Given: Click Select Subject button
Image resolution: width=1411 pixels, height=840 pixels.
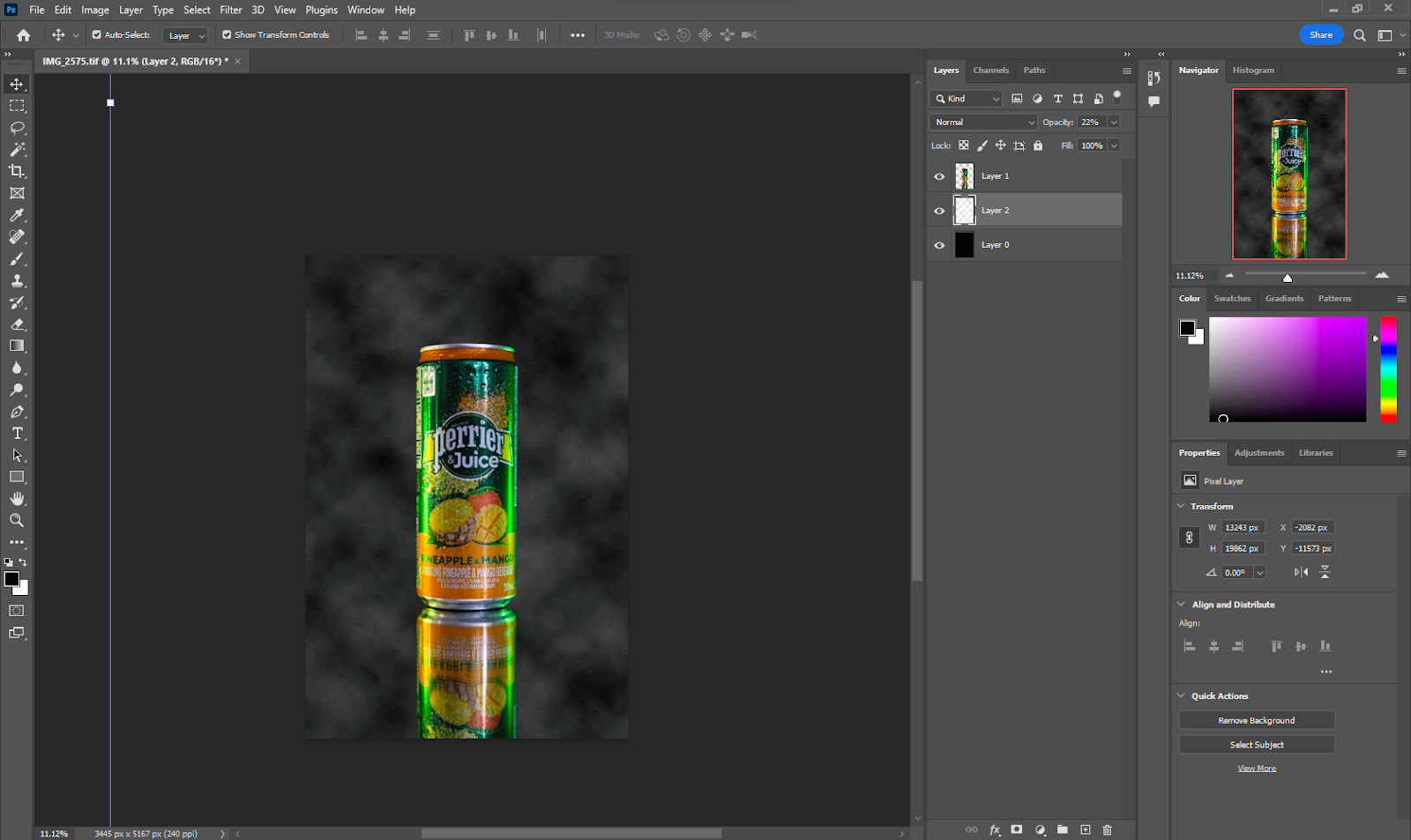Looking at the screenshot, I should click(1257, 745).
